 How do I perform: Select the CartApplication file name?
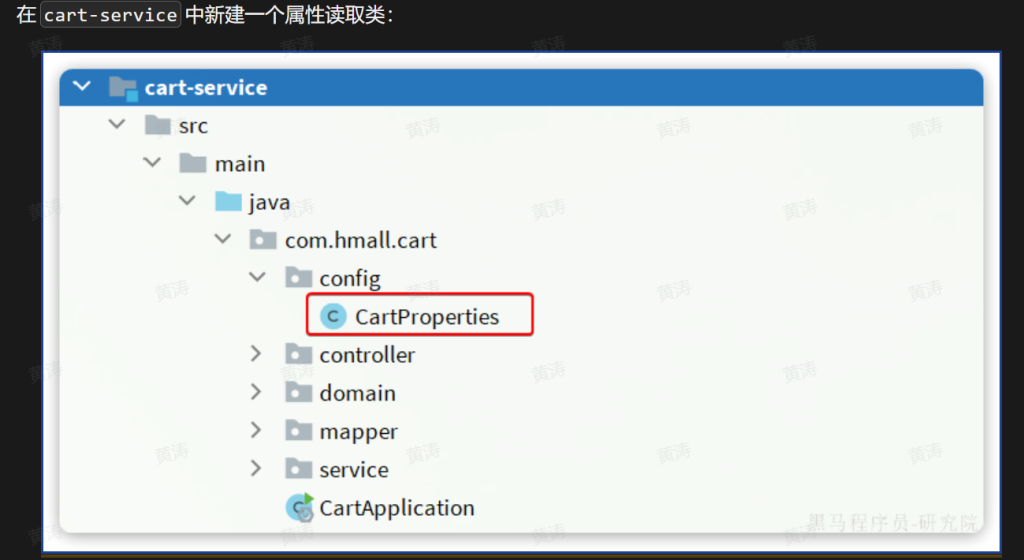(397, 508)
